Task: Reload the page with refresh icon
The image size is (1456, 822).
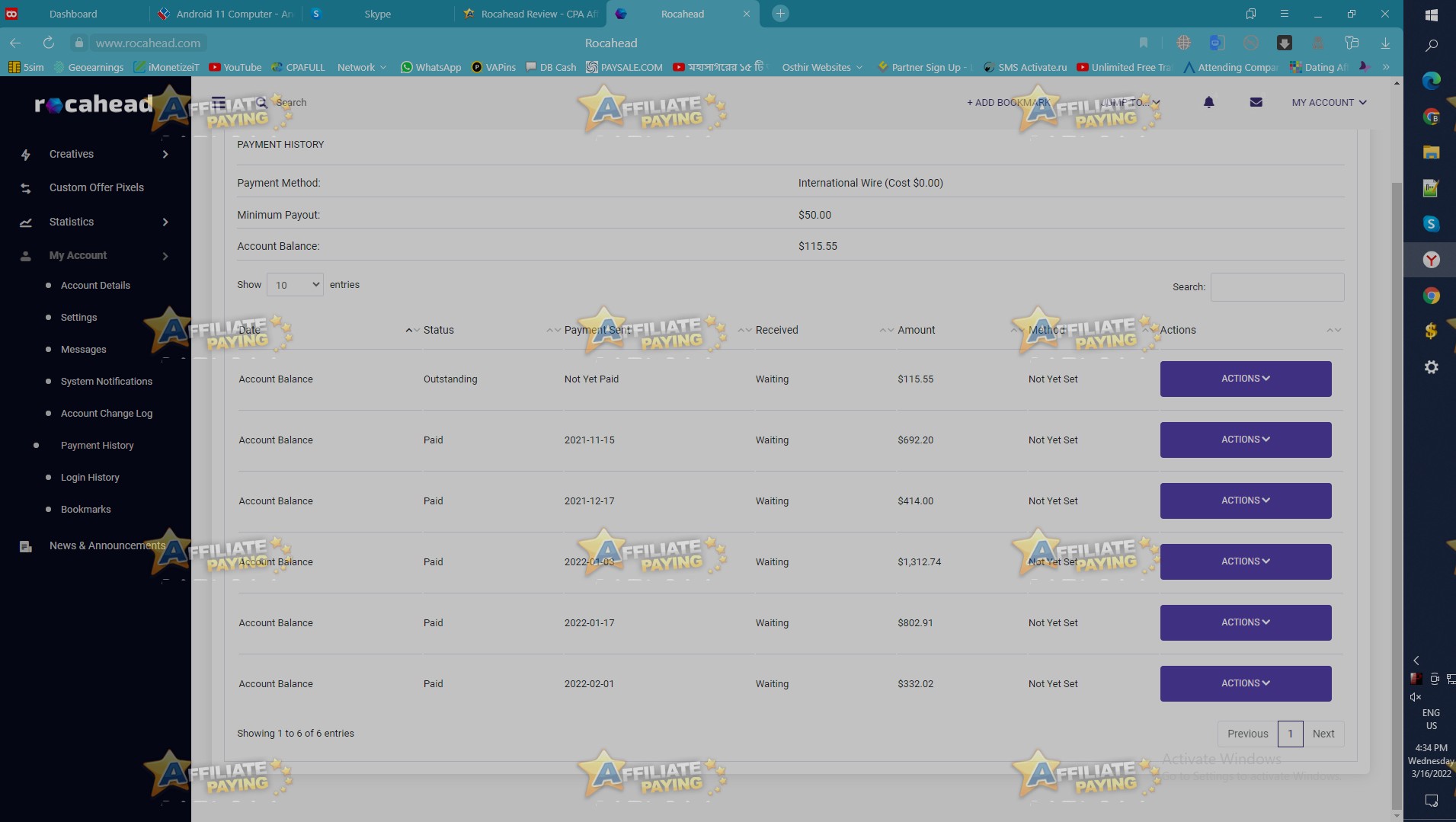Action: [x=48, y=43]
